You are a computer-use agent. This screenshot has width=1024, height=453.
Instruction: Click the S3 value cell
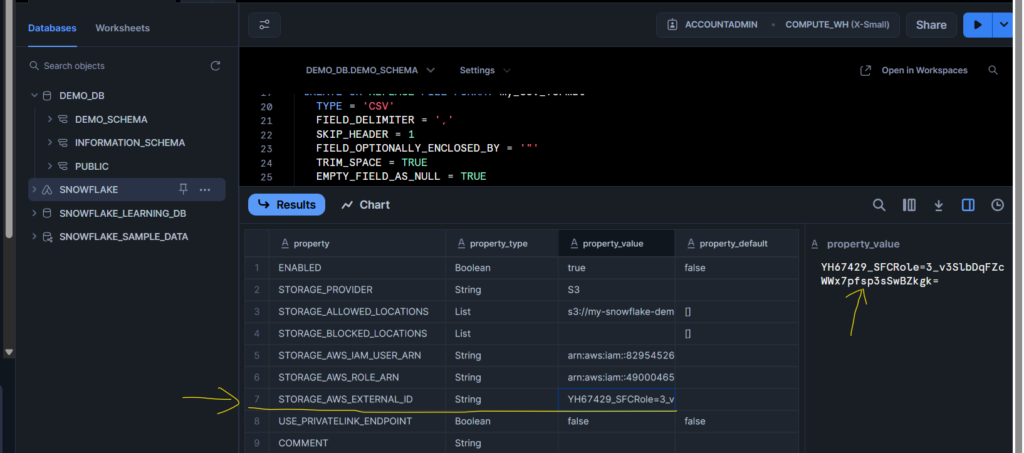pos(616,290)
